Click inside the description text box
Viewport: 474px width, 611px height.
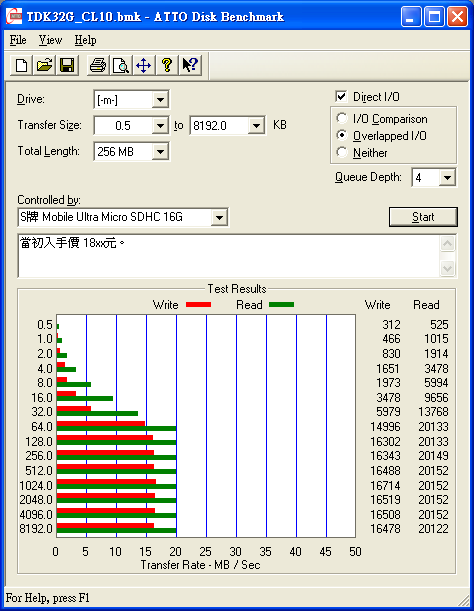point(229,256)
